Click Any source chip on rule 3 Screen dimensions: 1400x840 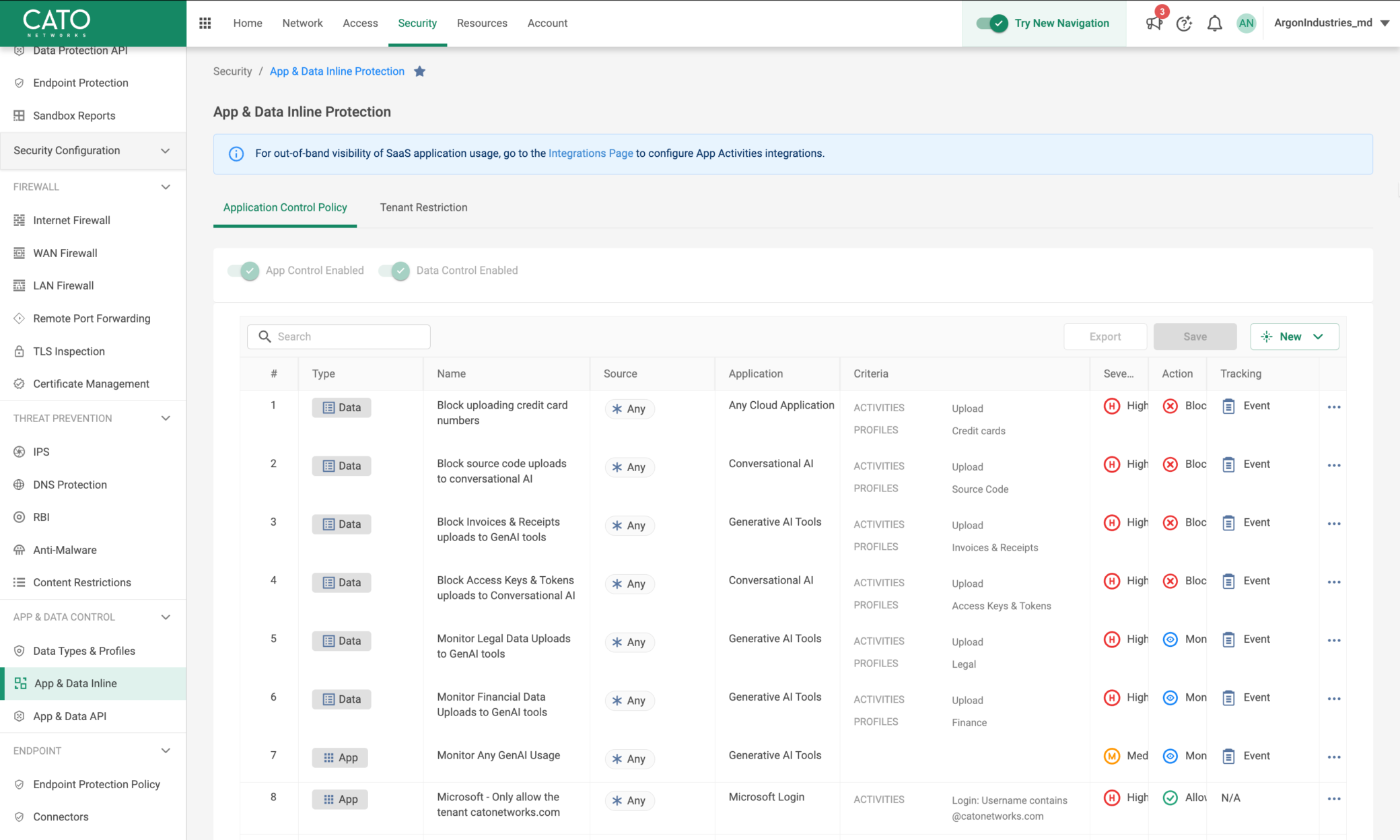click(629, 526)
